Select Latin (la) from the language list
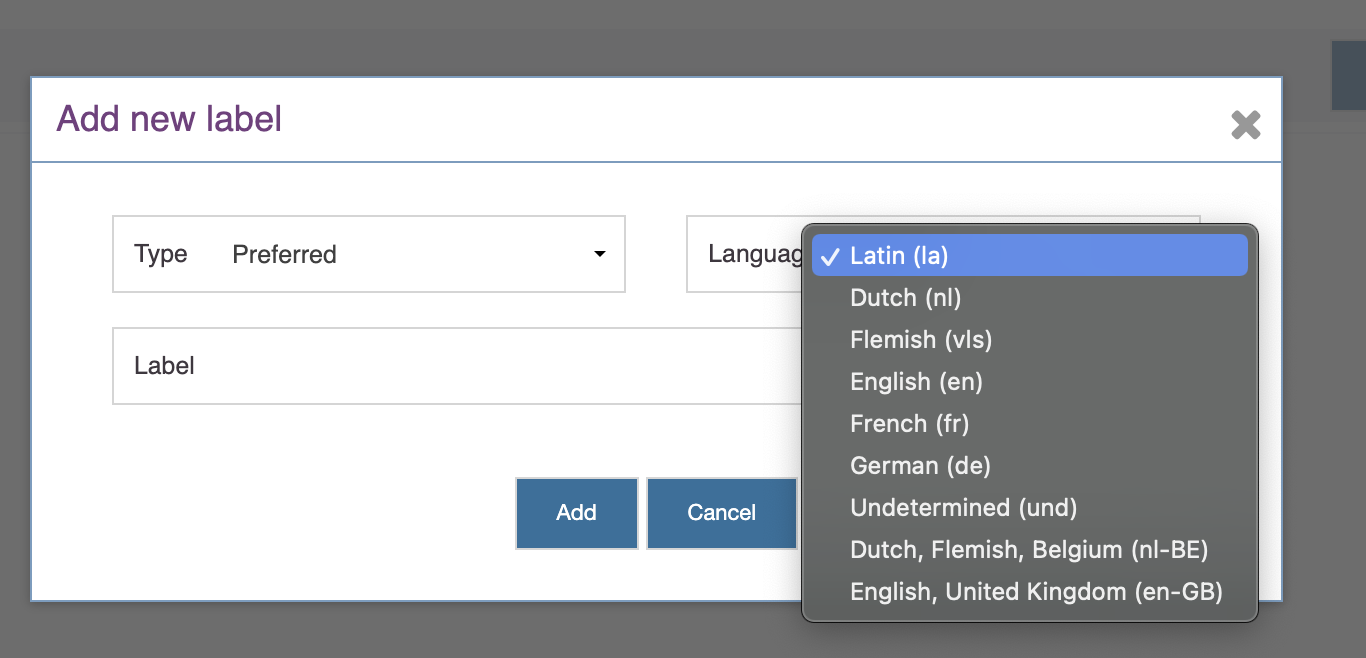Image resolution: width=1366 pixels, height=658 pixels. [x=948, y=256]
